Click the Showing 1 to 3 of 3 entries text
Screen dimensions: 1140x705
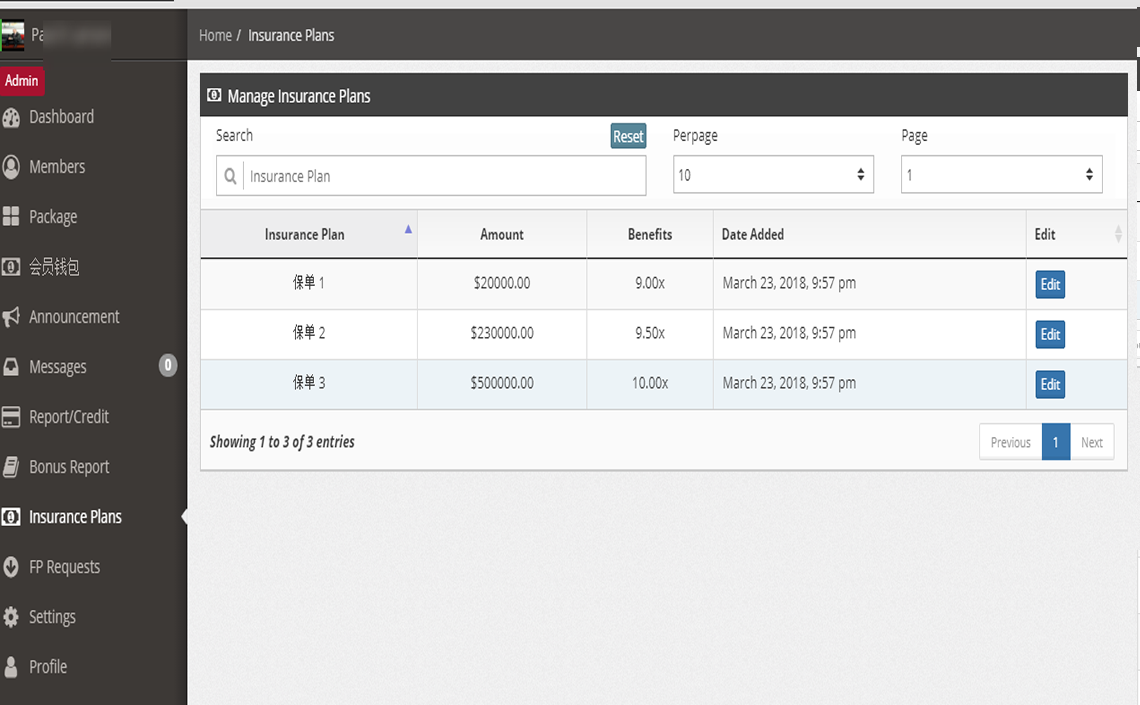[x=282, y=442]
